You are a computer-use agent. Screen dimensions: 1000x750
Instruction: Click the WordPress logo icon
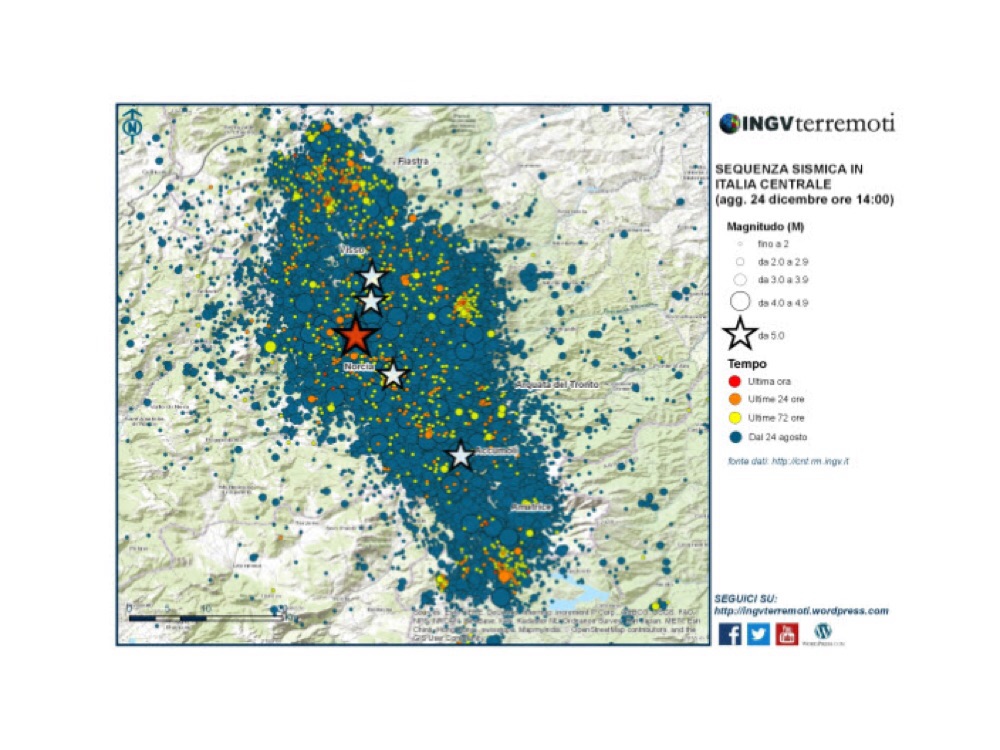pos(823,632)
